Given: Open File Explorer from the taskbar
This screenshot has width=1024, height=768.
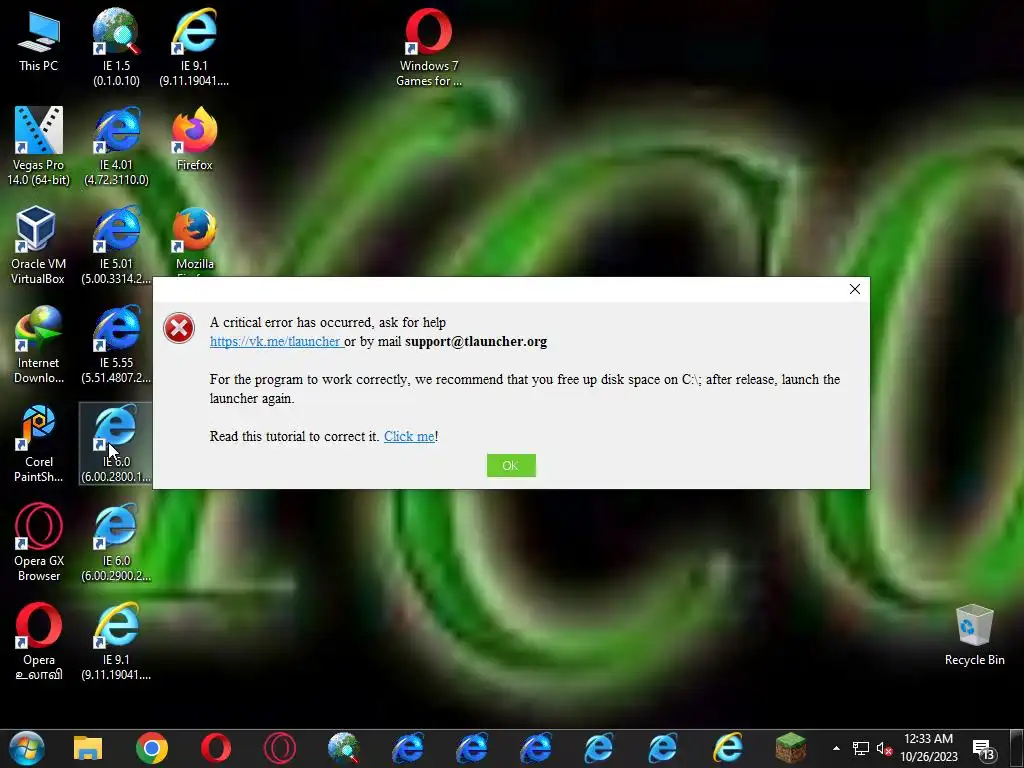Looking at the screenshot, I should pos(88,748).
